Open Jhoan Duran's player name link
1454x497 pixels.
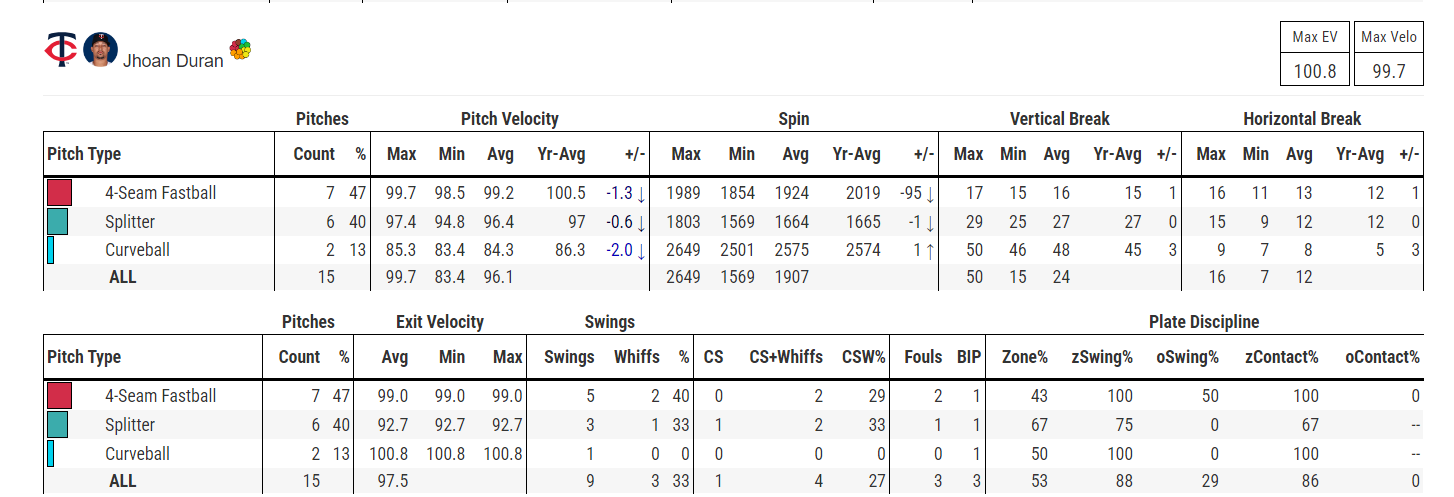coord(173,61)
